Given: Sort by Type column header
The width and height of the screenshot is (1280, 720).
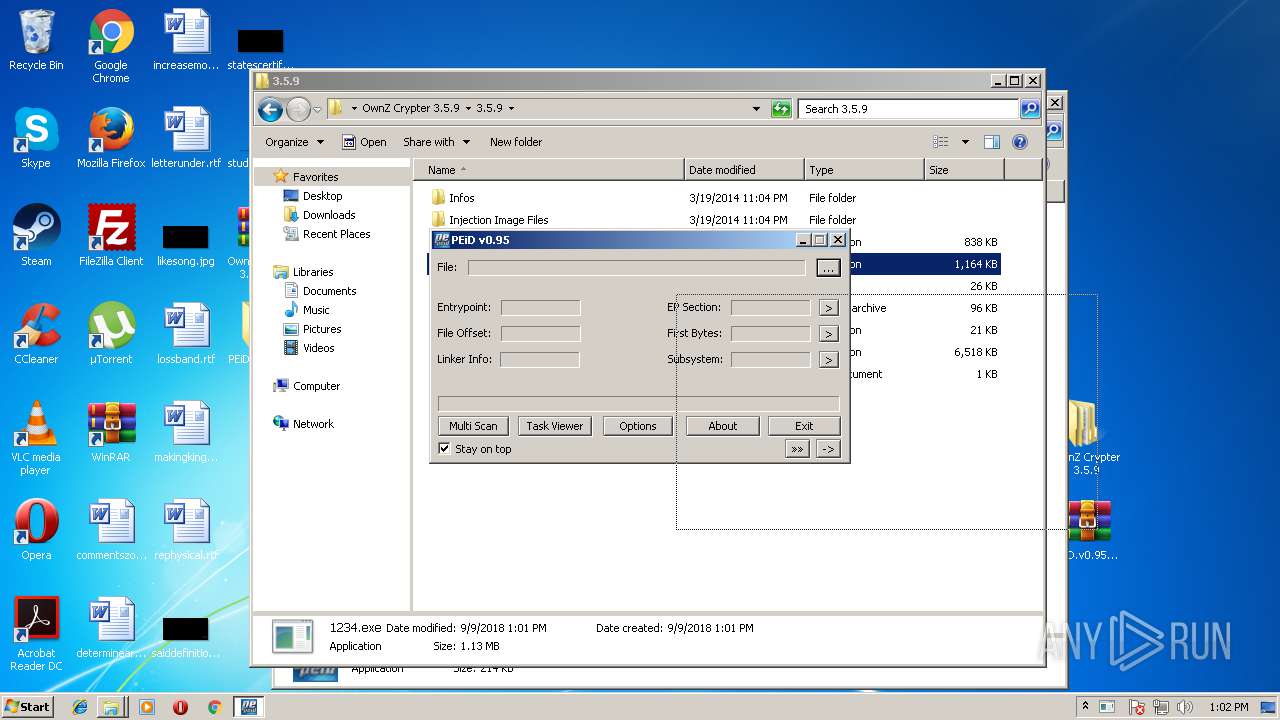Looking at the screenshot, I should [864, 170].
